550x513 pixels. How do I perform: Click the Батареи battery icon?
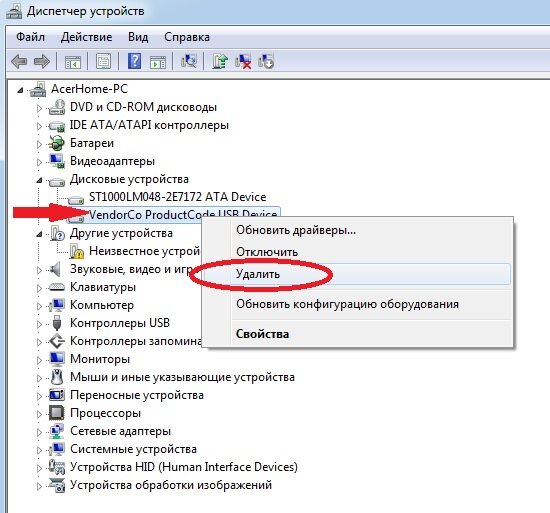pyautogui.click(x=56, y=143)
